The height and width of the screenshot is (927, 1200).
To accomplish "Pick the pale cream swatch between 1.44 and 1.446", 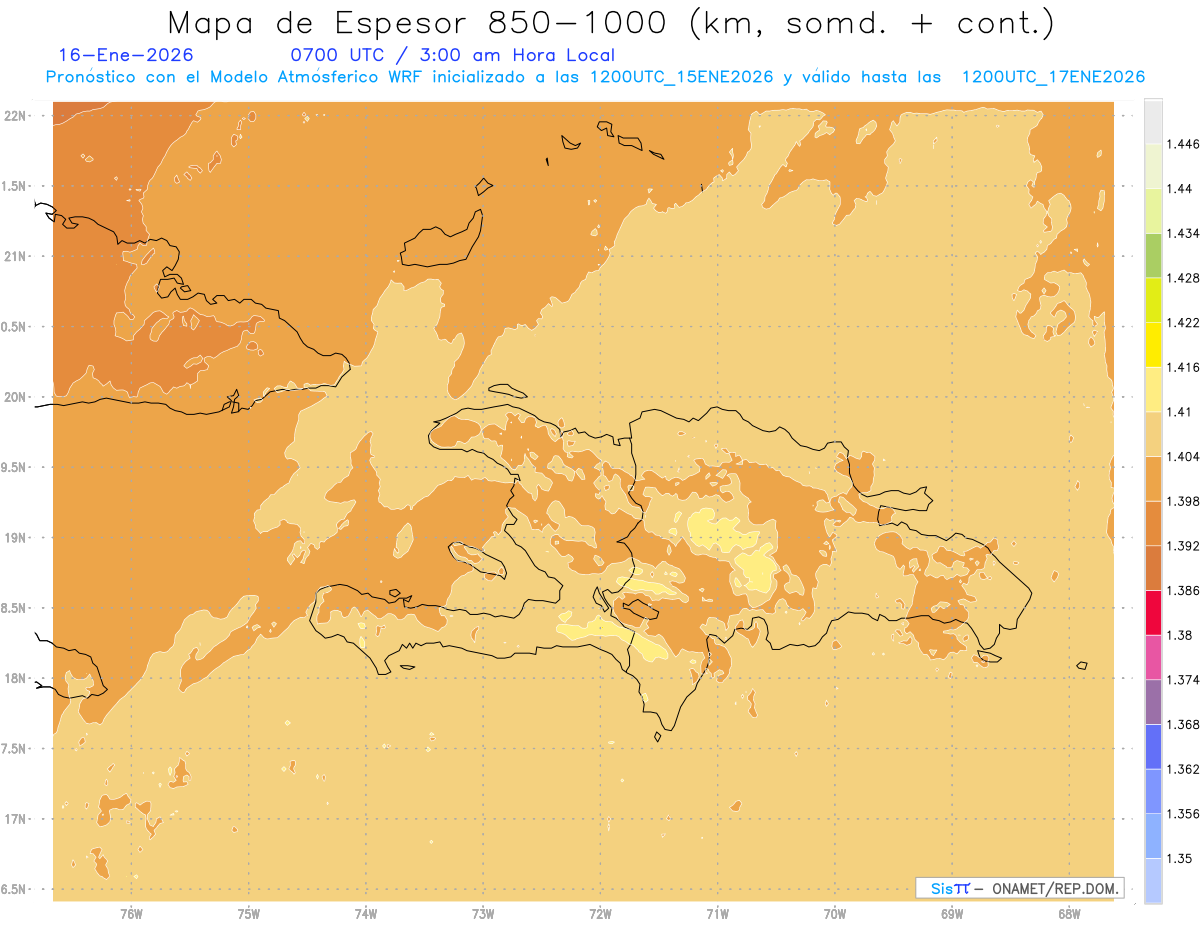I will click(x=1153, y=166).
